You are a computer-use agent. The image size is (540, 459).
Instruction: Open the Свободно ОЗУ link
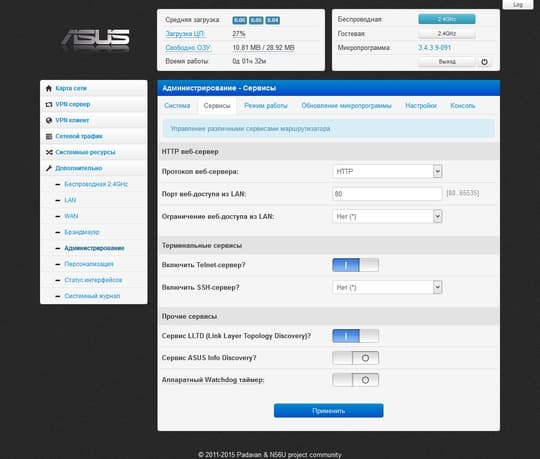pyautogui.click(x=188, y=48)
